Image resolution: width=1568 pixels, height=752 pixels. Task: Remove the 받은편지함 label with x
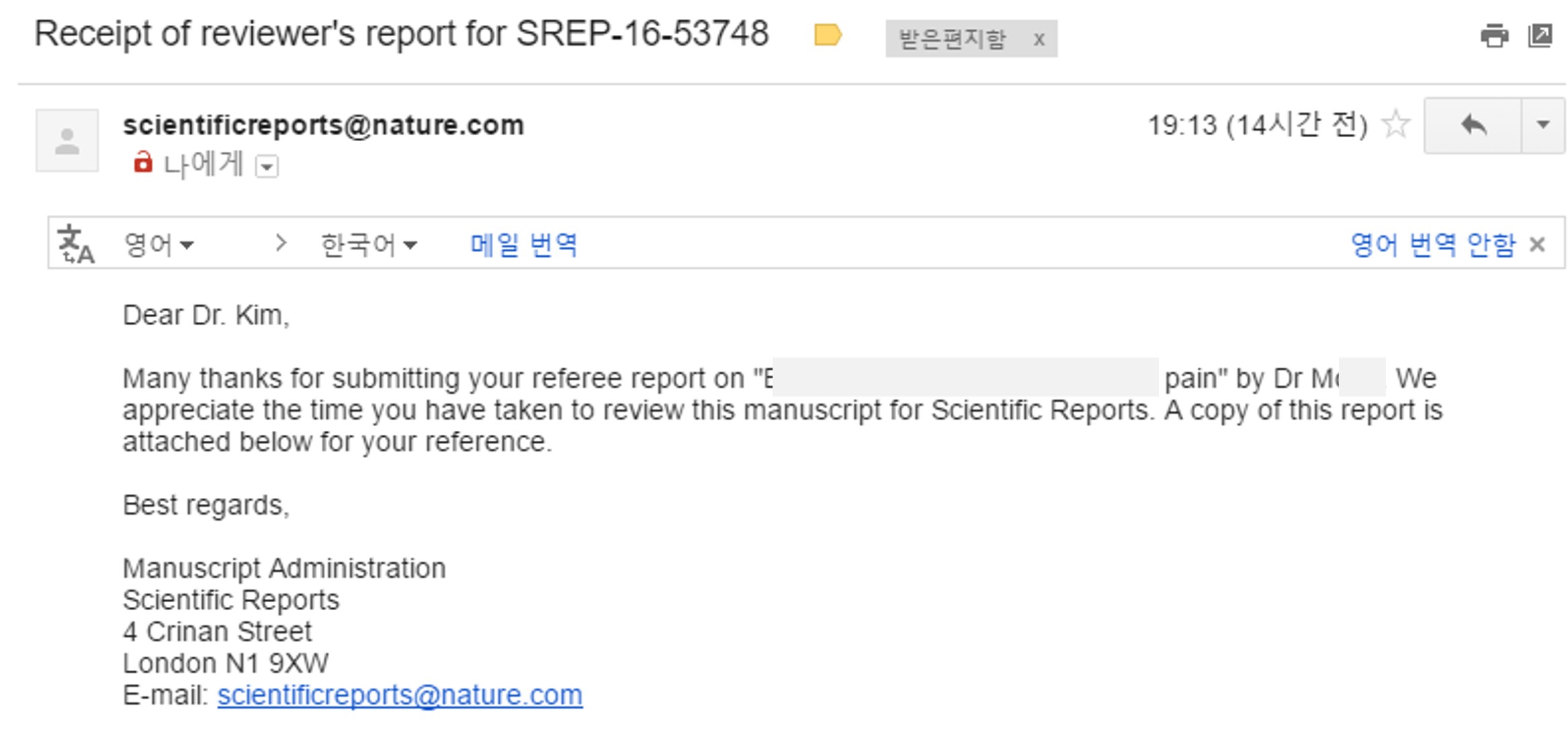click(1039, 40)
